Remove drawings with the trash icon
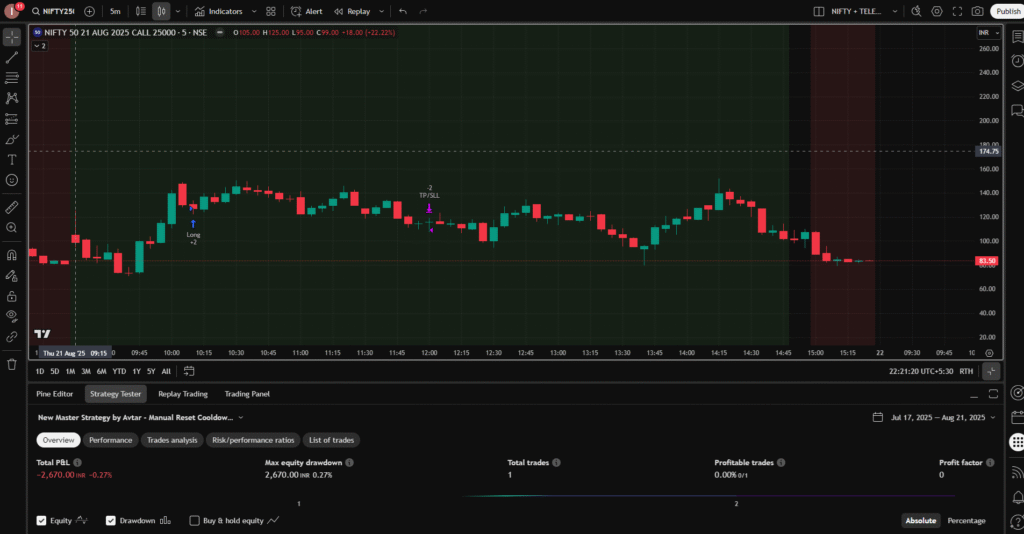This screenshot has width=1024, height=534. [x=12, y=364]
